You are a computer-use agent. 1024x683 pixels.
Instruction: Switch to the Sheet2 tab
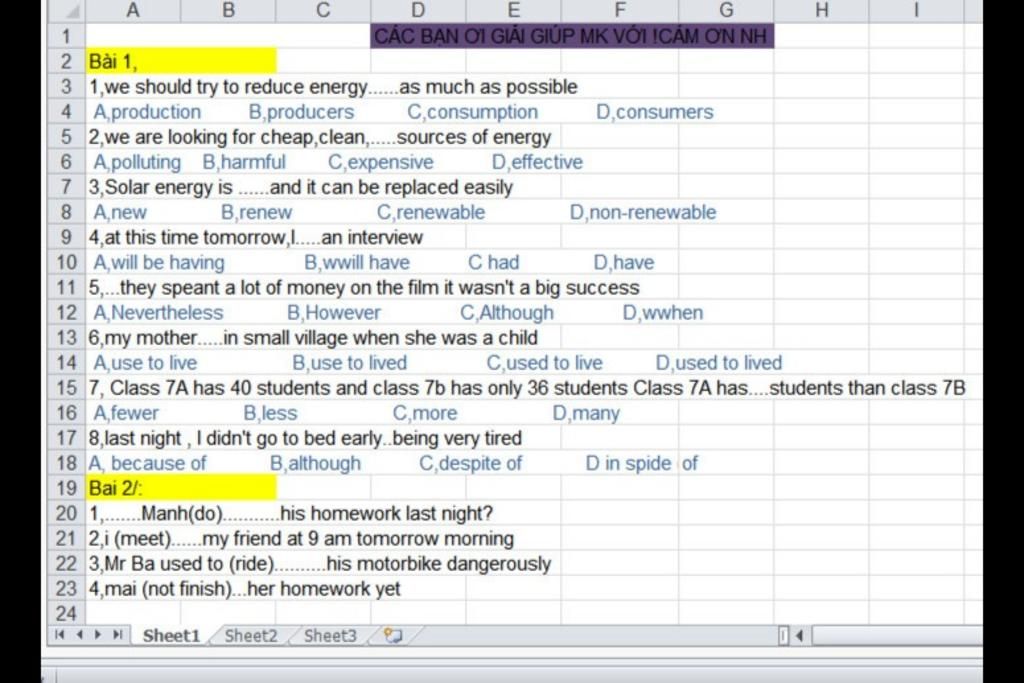point(251,635)
